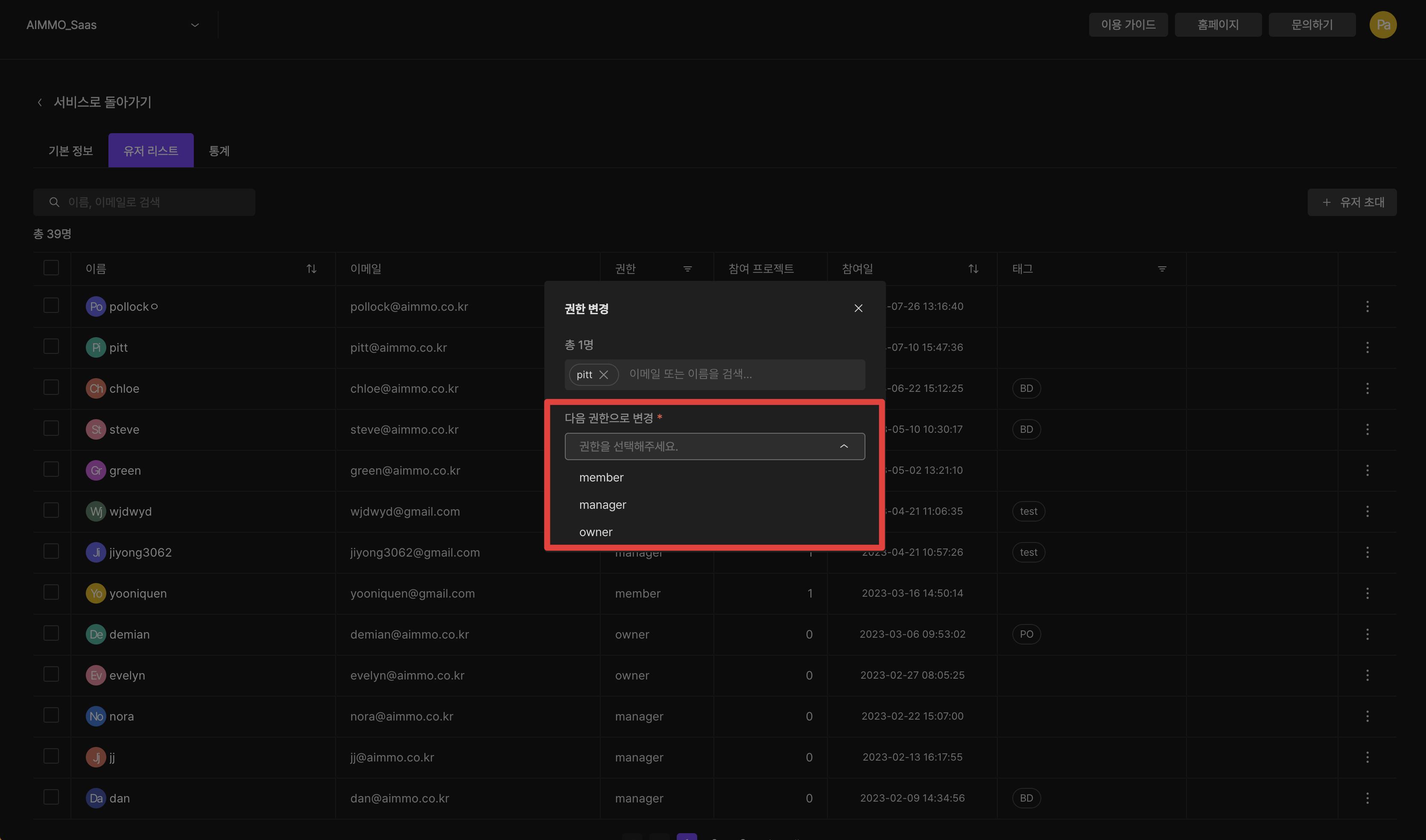Image resolution: width=1426 pixels, height=840 pixels.
Task: Open kebab menu for green row
Action: pyautogui.click(x=1367, y=470)
